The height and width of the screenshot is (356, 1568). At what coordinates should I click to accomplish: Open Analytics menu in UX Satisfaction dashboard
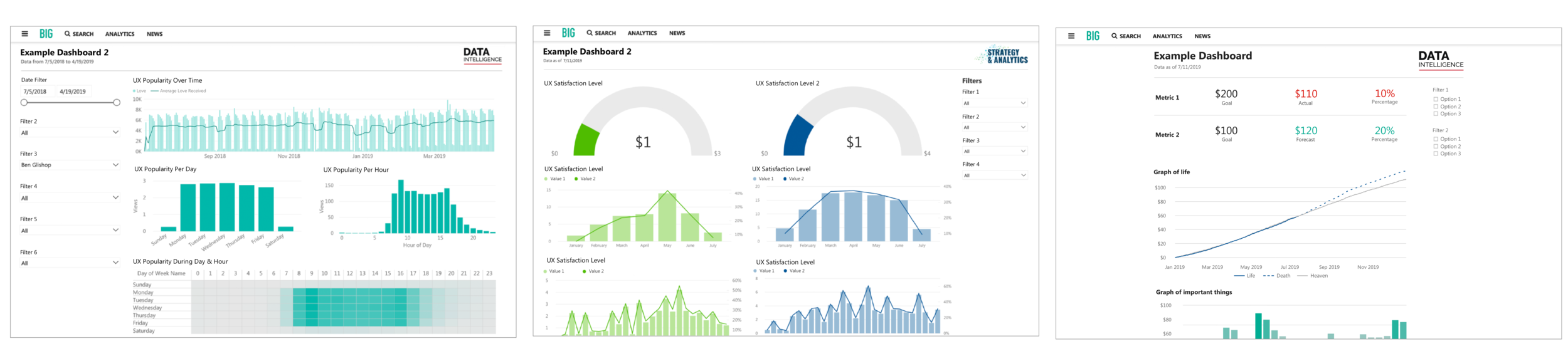[642, 33]
